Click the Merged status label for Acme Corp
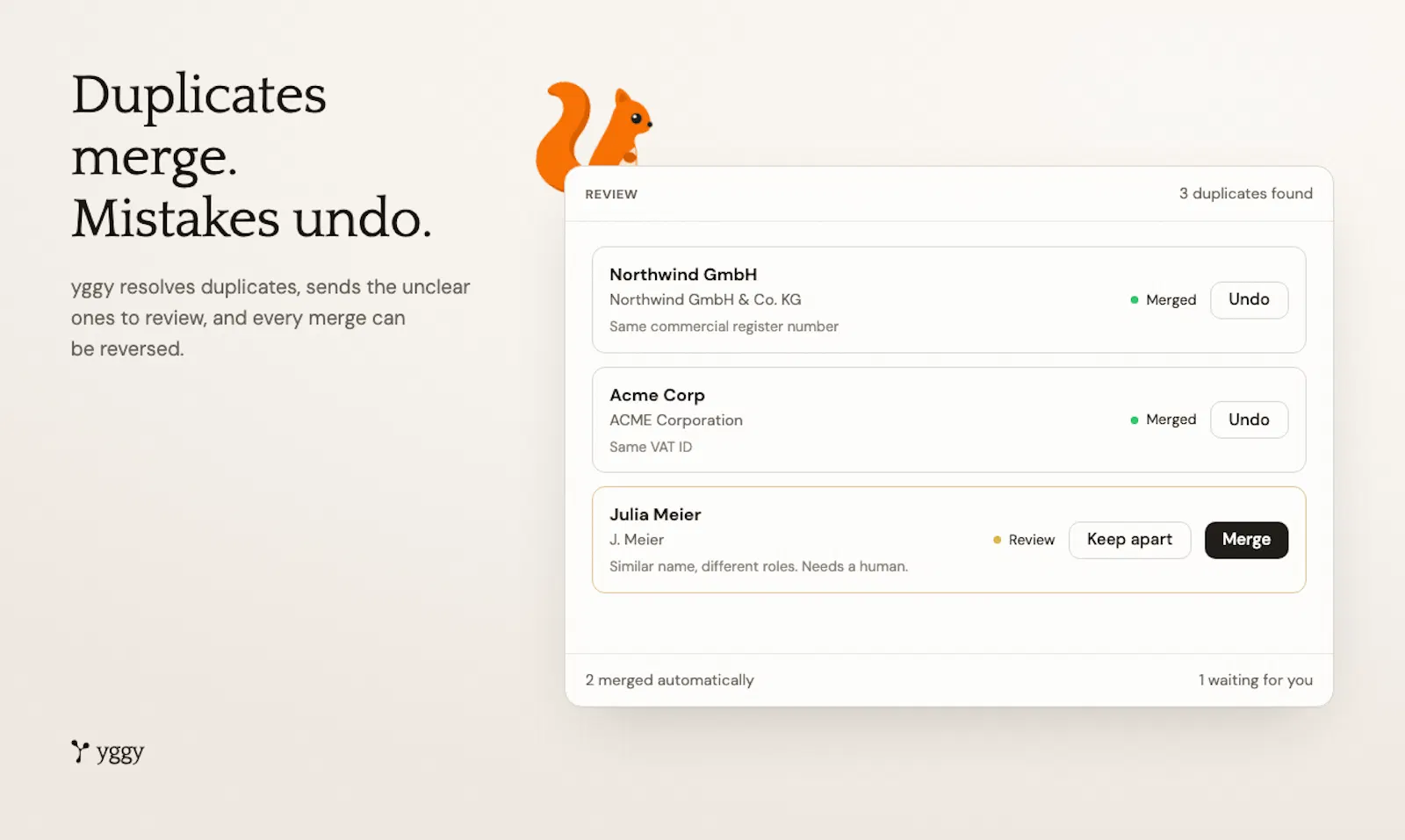 coord(1171,420)
